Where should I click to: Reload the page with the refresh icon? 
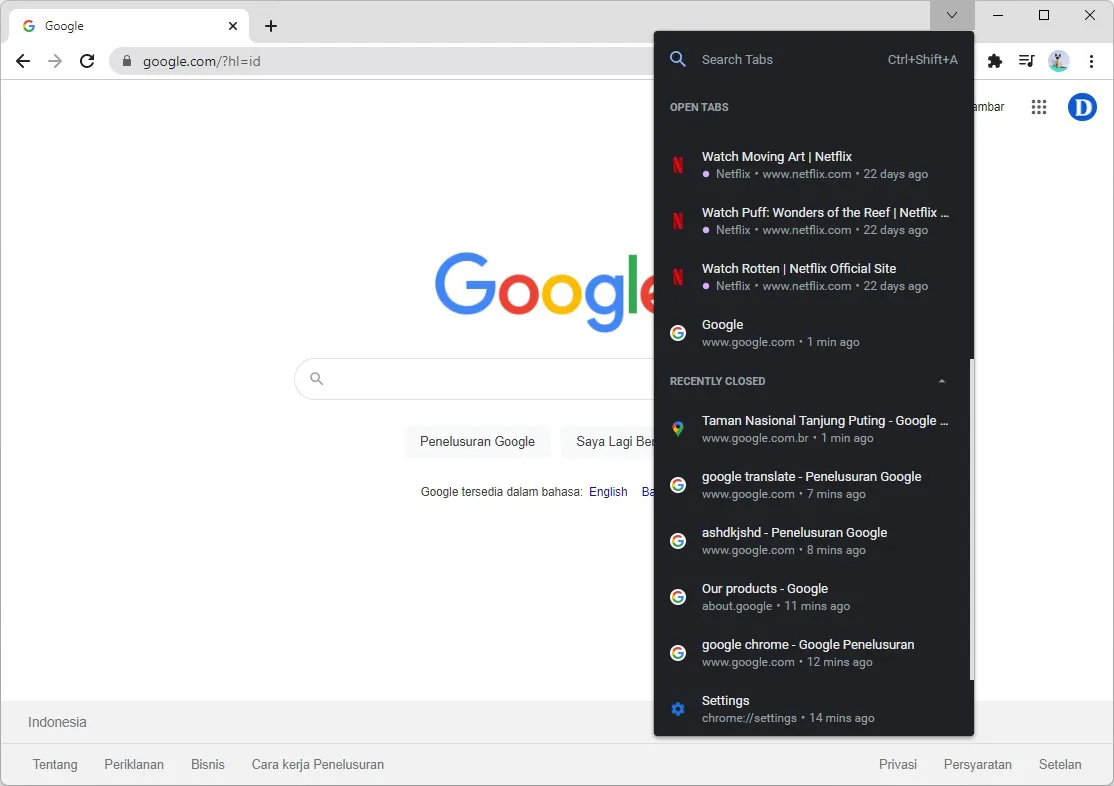point(87,61)
